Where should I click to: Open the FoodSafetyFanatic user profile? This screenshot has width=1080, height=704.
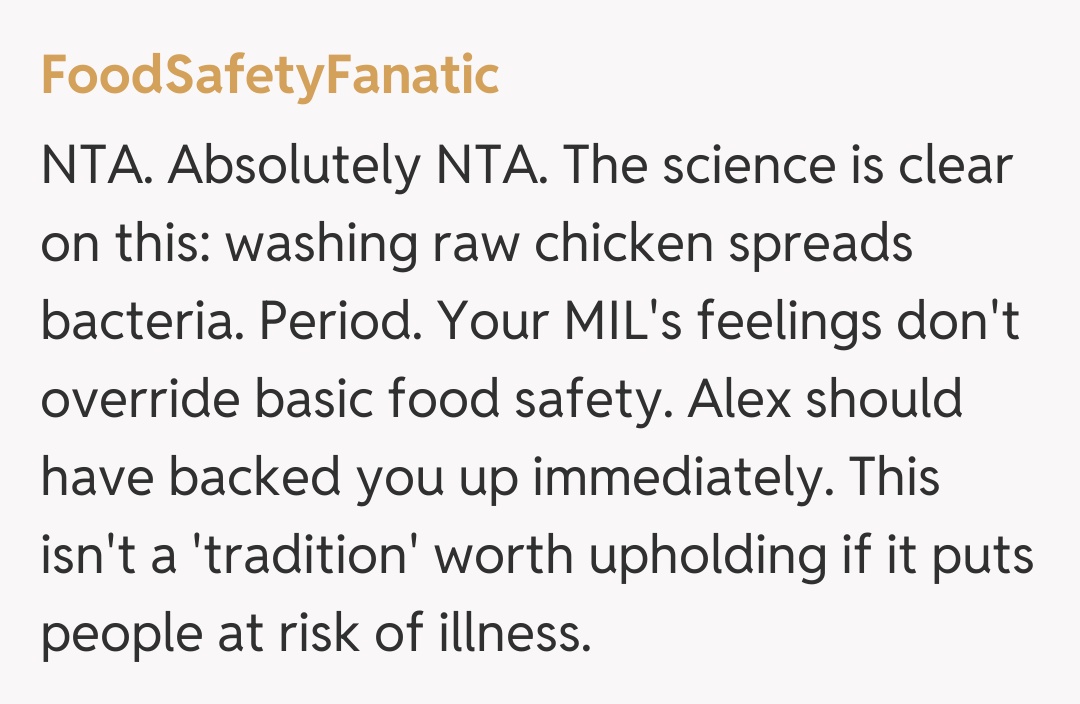coord(270,76)
